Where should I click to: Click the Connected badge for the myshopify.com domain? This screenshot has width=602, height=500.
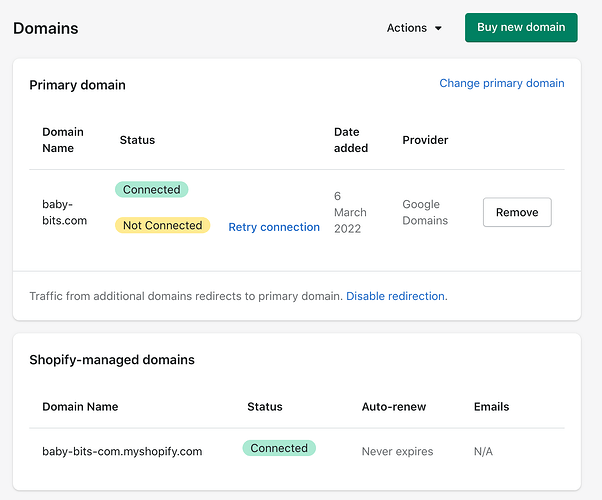(x=279, y=448)
